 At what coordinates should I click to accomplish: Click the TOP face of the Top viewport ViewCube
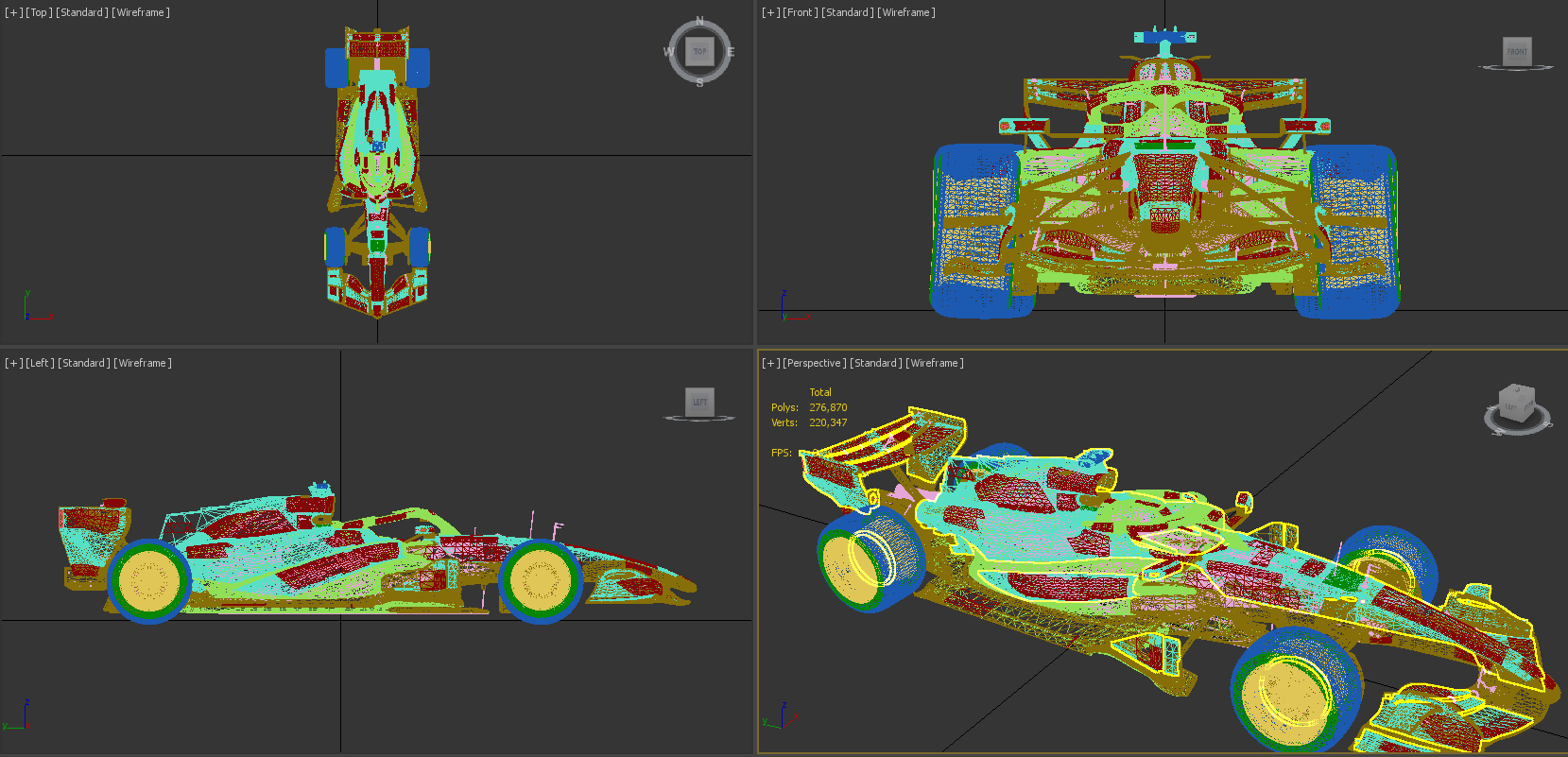click(x=699, y=51)
